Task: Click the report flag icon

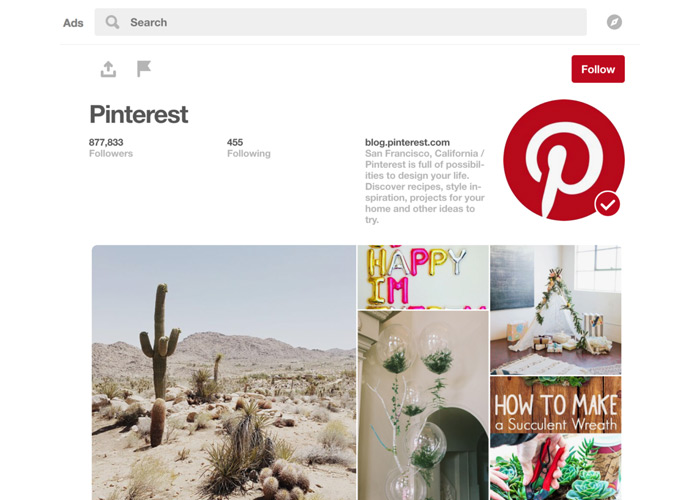Action: click(144, 69)
